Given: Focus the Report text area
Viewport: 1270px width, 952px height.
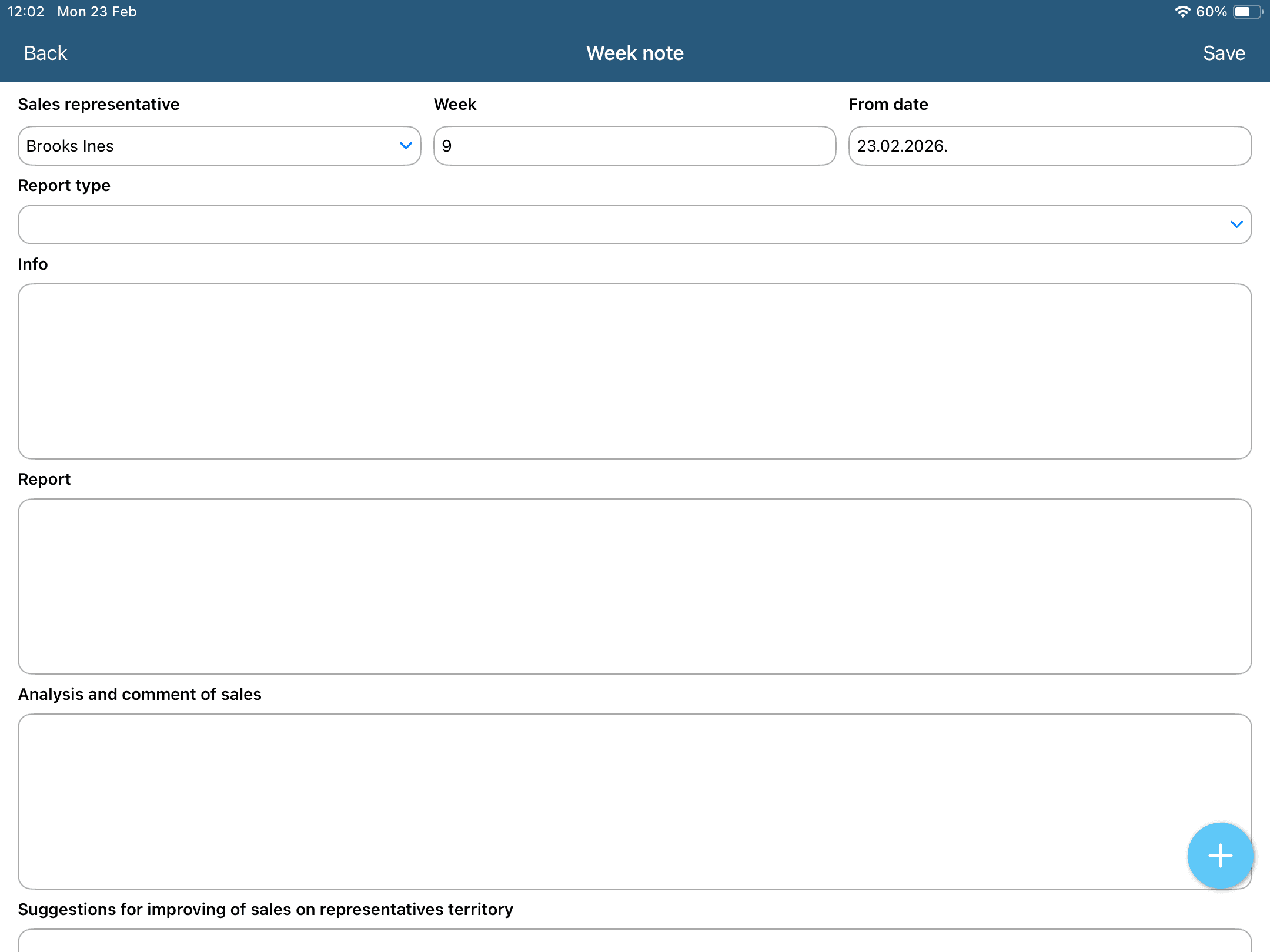Looking at the screenshot, I should (634, 586).
